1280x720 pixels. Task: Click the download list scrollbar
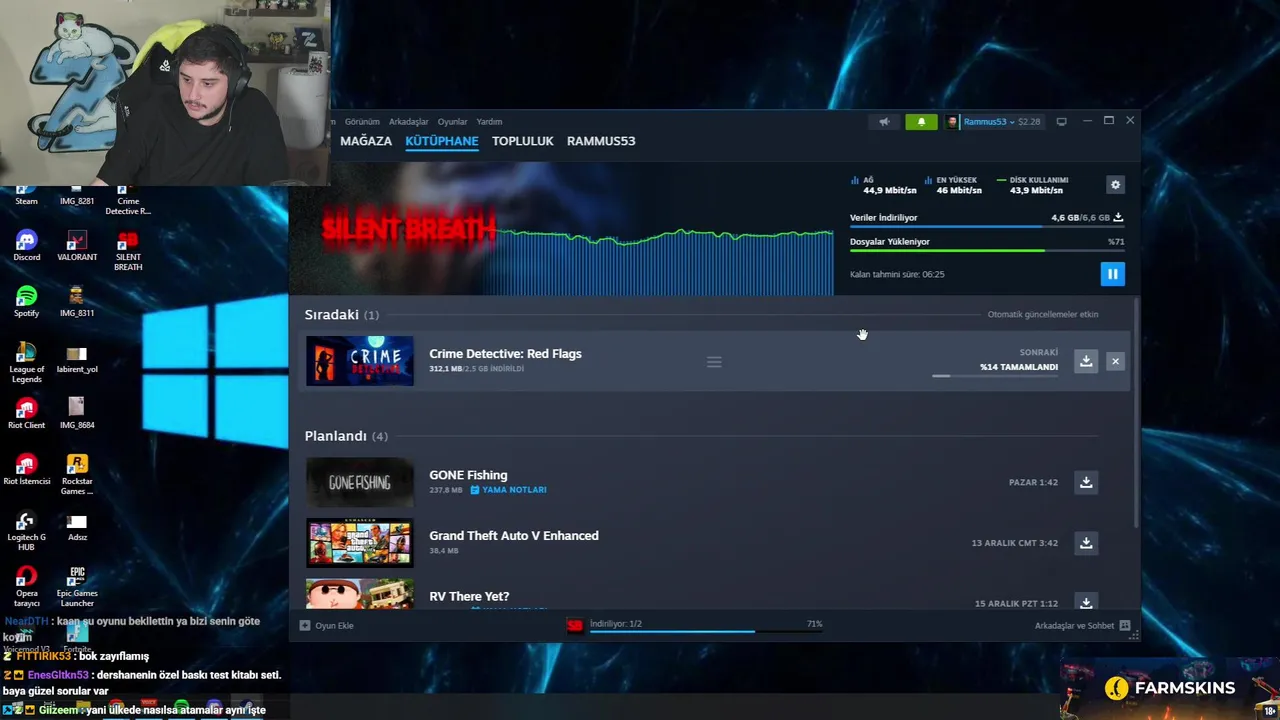click(x=1136, y=415)
